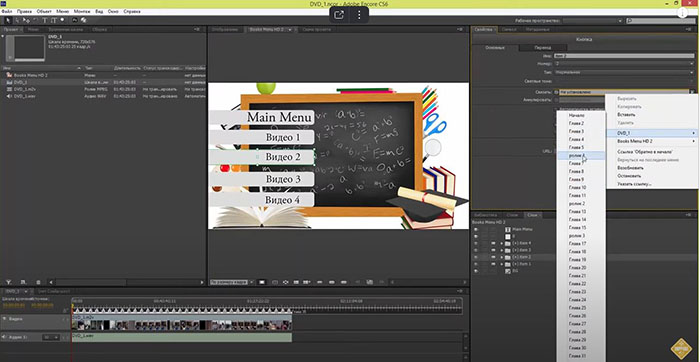
Task: Click the BG layer image icon
Action: click(508, 271)
